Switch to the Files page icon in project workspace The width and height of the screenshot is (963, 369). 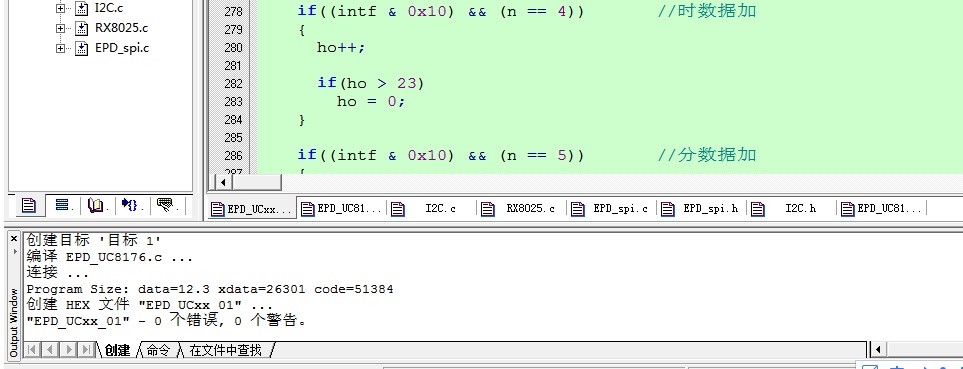coord(28,205)
